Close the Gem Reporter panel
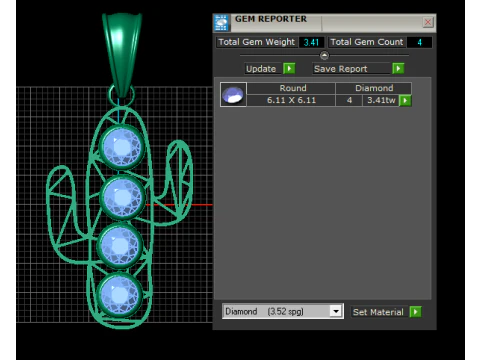The height and width of the screenshot is (360, 480). 428,22
